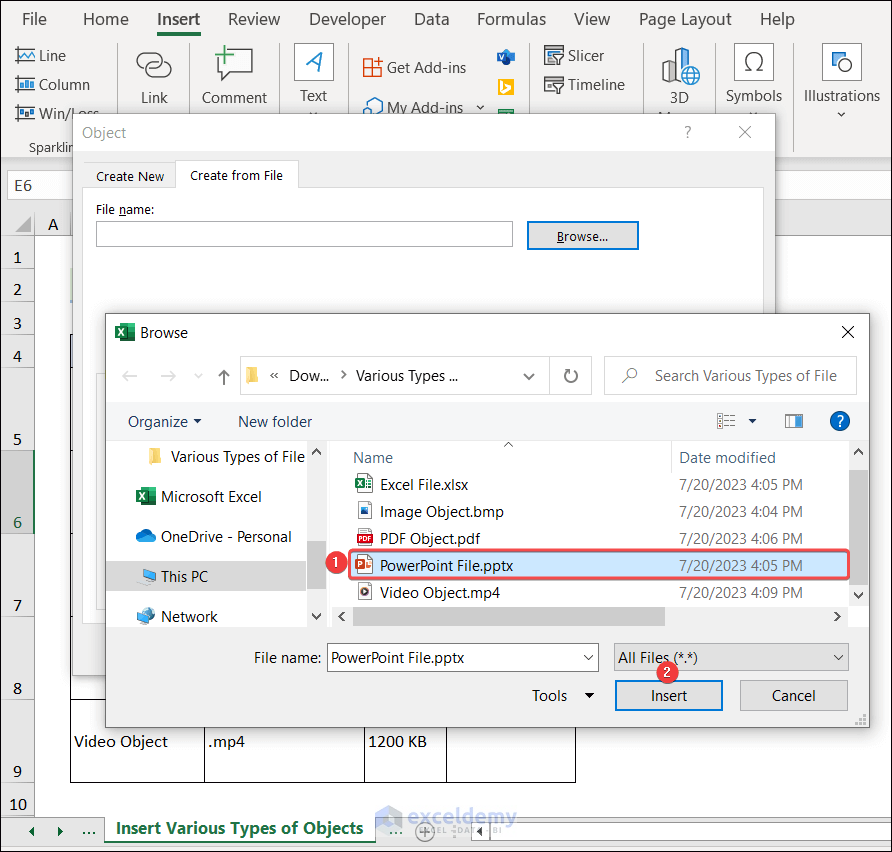The width and height of the screenshot is (892, 852).
Task: Open the File menu
Action: coord(34,19)
